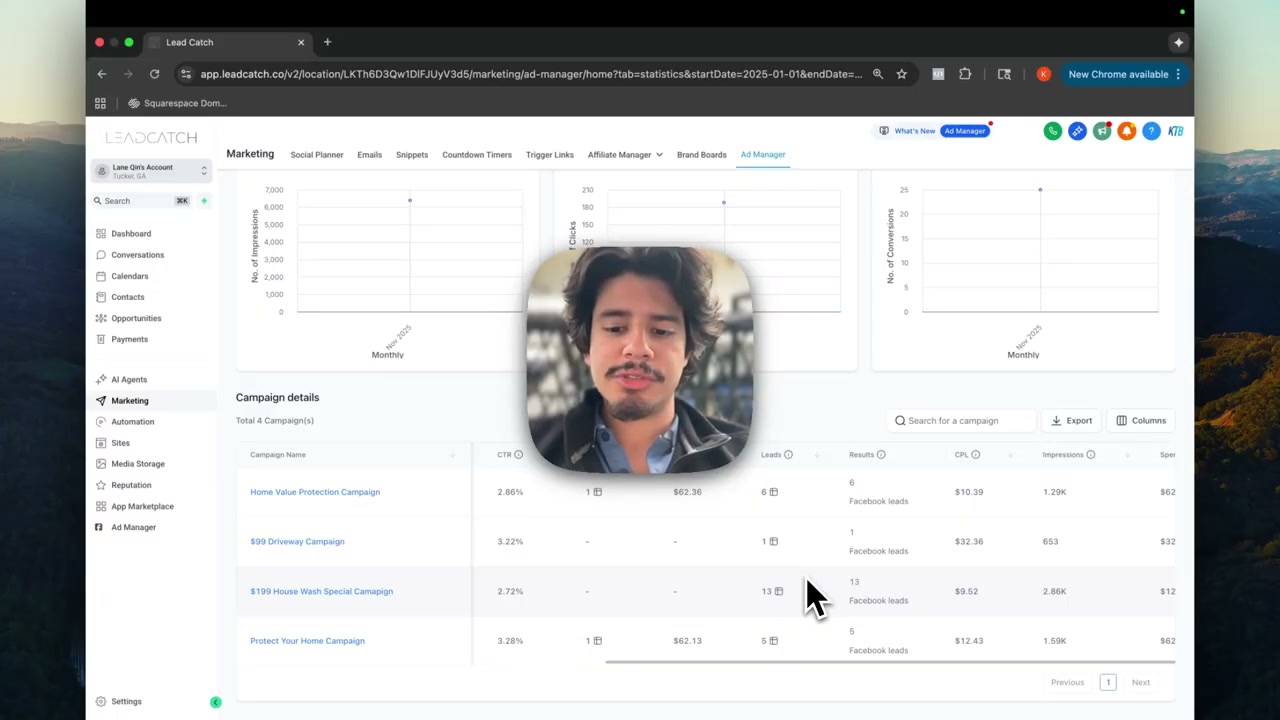Switch to the Social Planner tab
Screen dimensions: 1280x720
click(317, 155)
